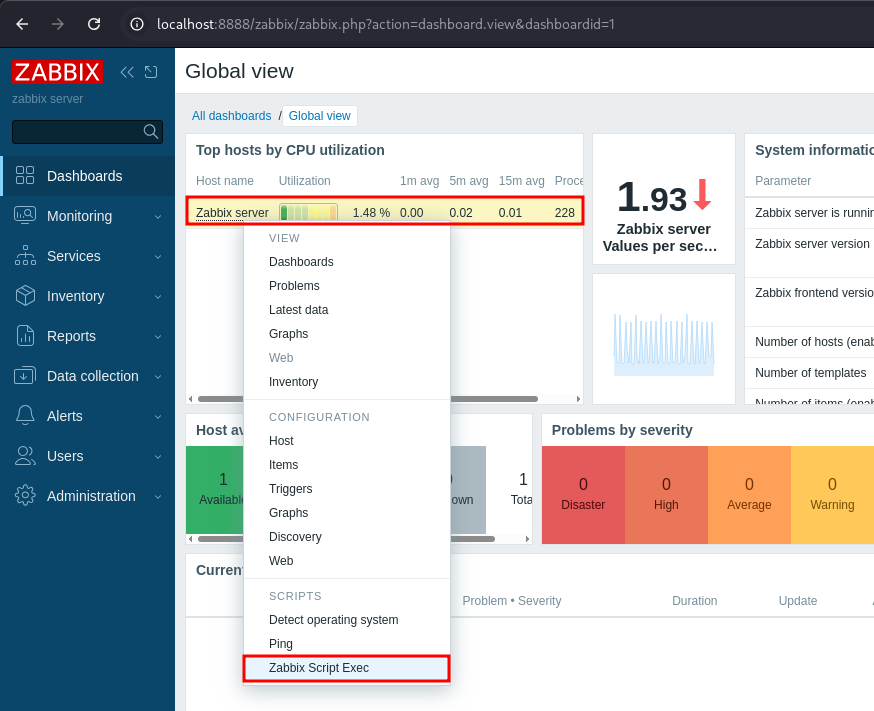Open Graphs under CONFIGURATION section
Viewport: 874px width, 711px height.
(347, 513)
